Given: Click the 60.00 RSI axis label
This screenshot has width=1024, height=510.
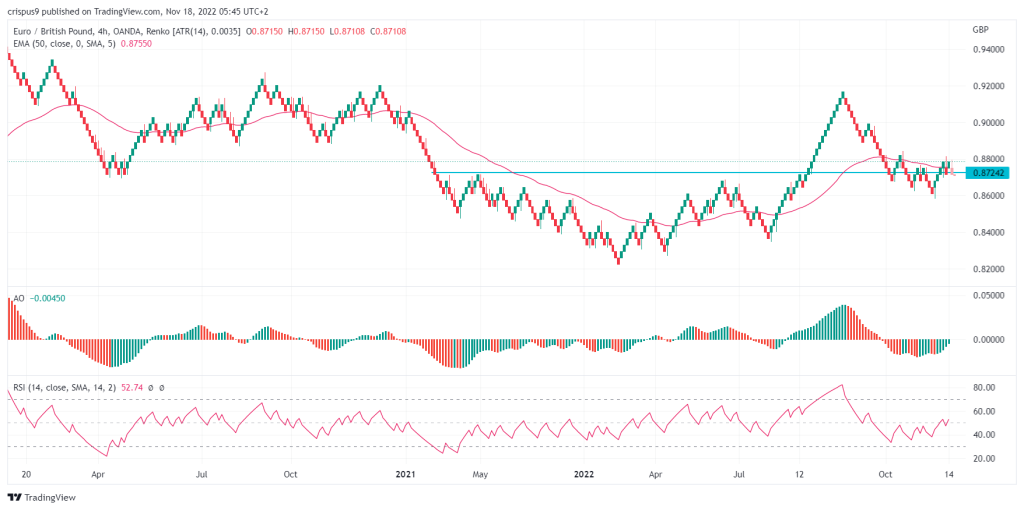Looking at the screenshot, I should [984, 411].
